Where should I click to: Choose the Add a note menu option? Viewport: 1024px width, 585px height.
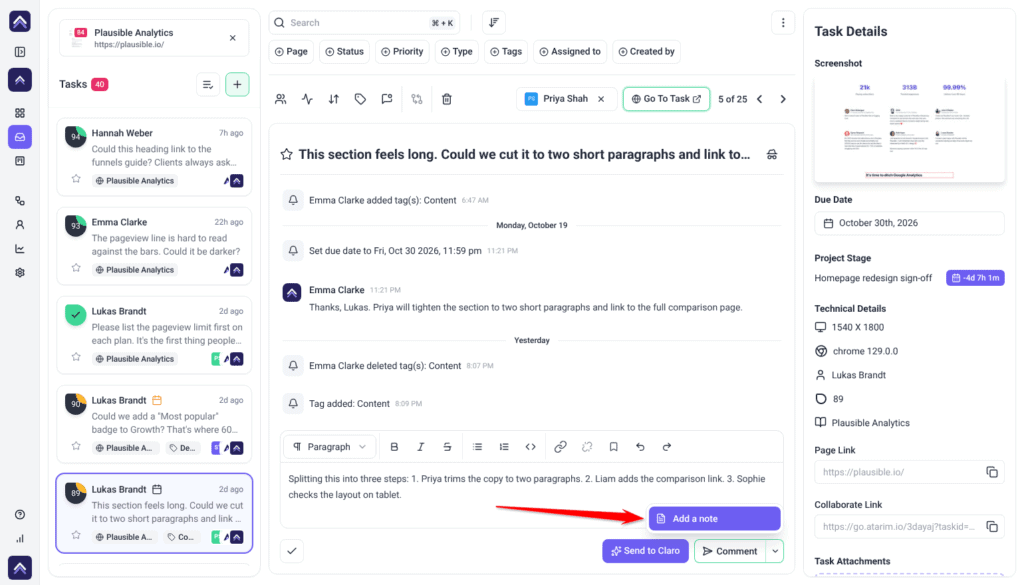pyautogui.click(x=714, y=518)
